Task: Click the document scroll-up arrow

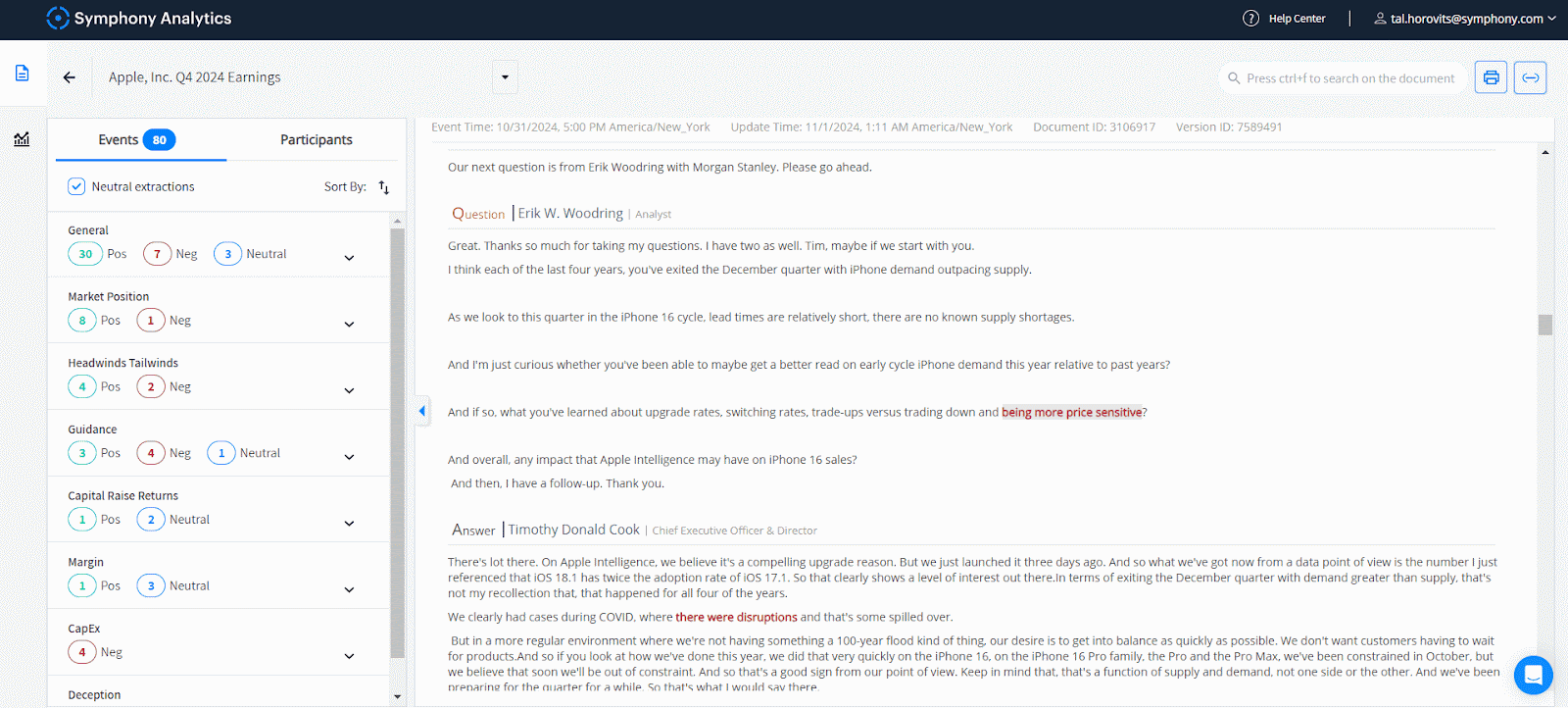Action: pos(1544,152)
